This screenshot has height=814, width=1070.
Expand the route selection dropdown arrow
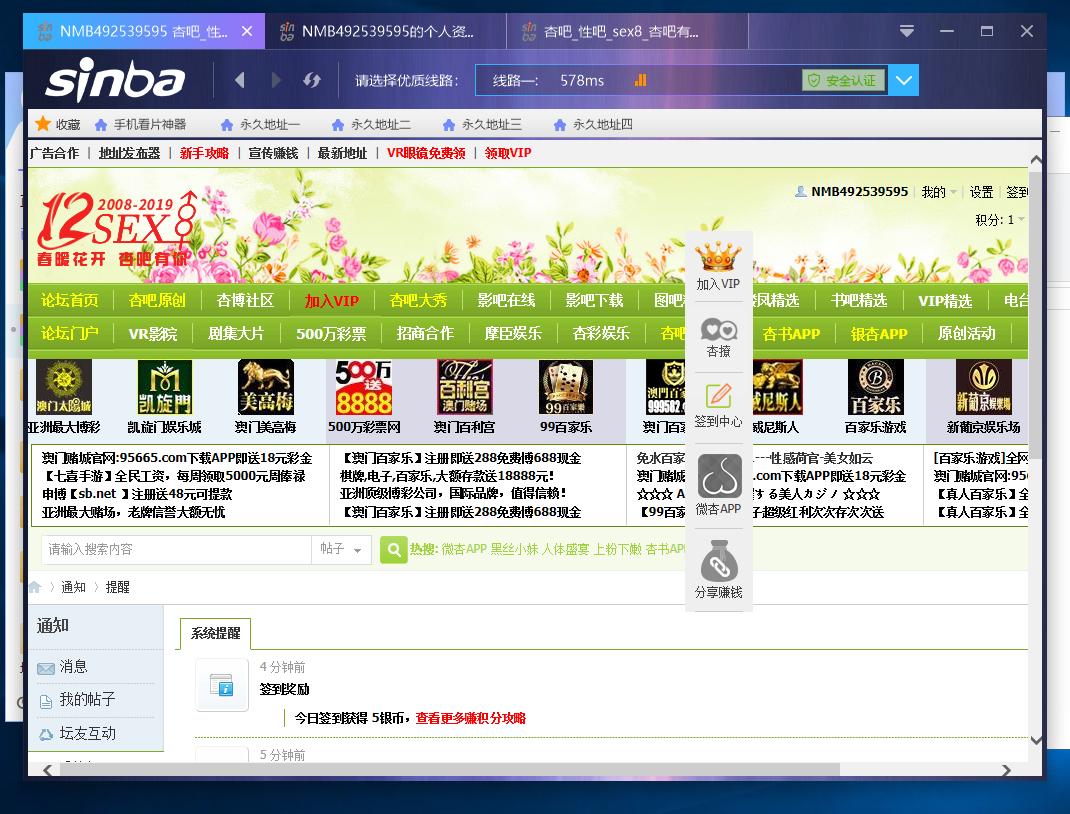coord(903,80)
